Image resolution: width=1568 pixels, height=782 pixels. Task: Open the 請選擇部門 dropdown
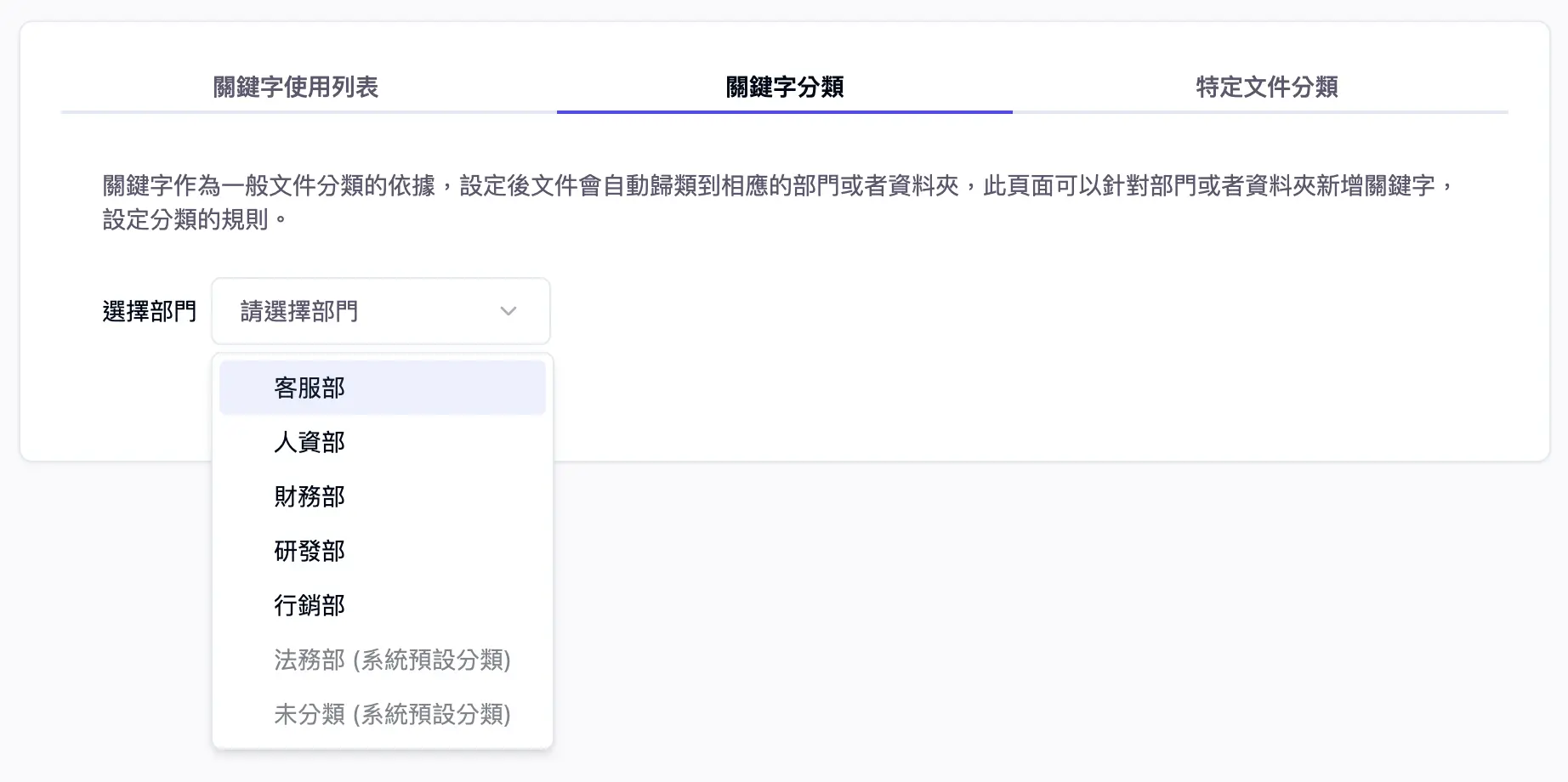tap(380, 311)
